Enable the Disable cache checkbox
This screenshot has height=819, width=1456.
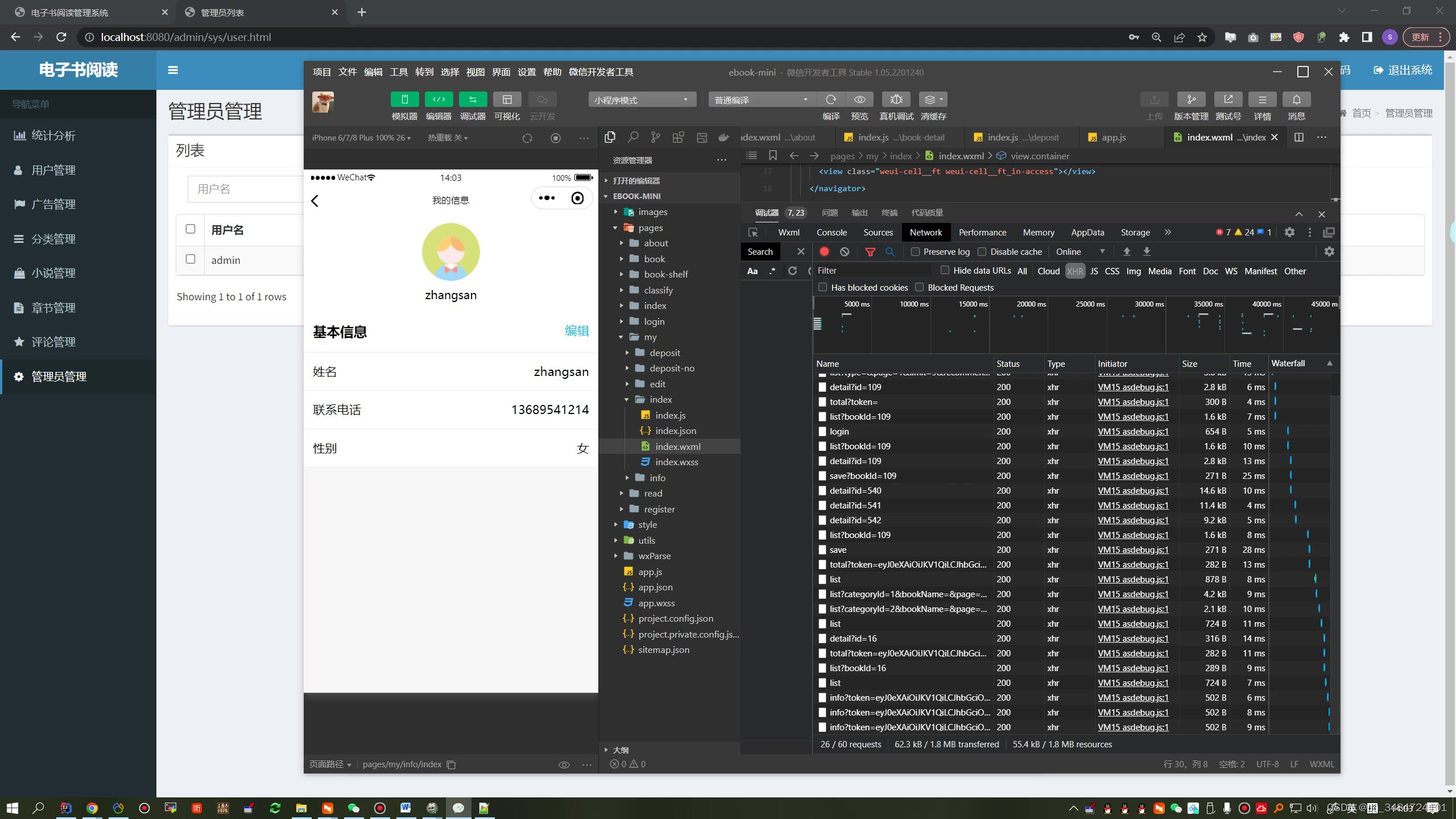(982, 251)
